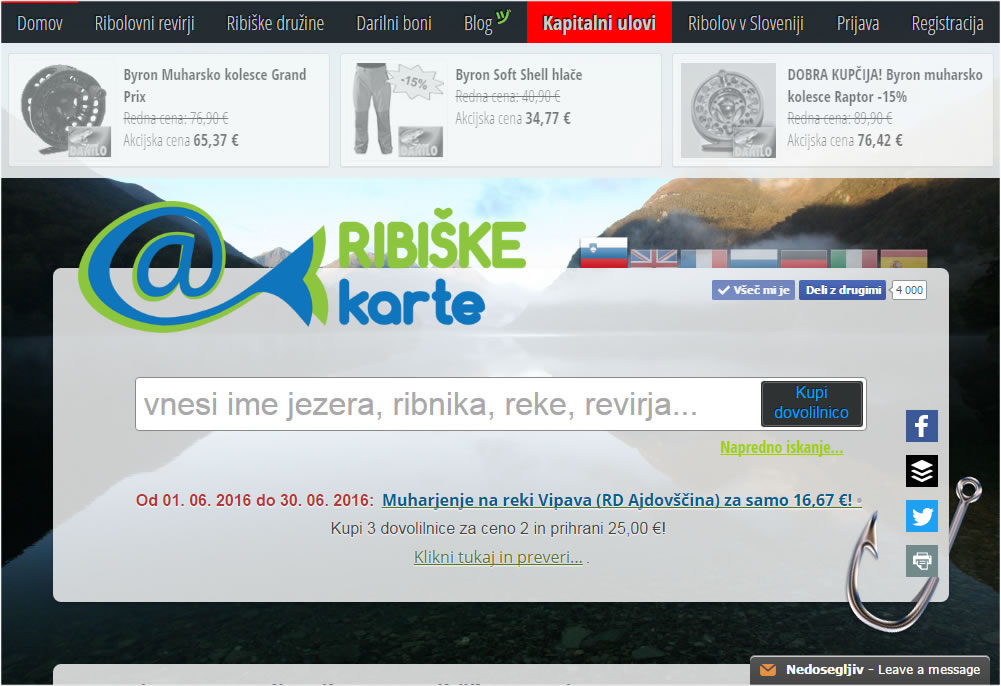This screenshot has height=686, width=1001.
Task: Open the Domov menu item
Action: click(40, 24)
